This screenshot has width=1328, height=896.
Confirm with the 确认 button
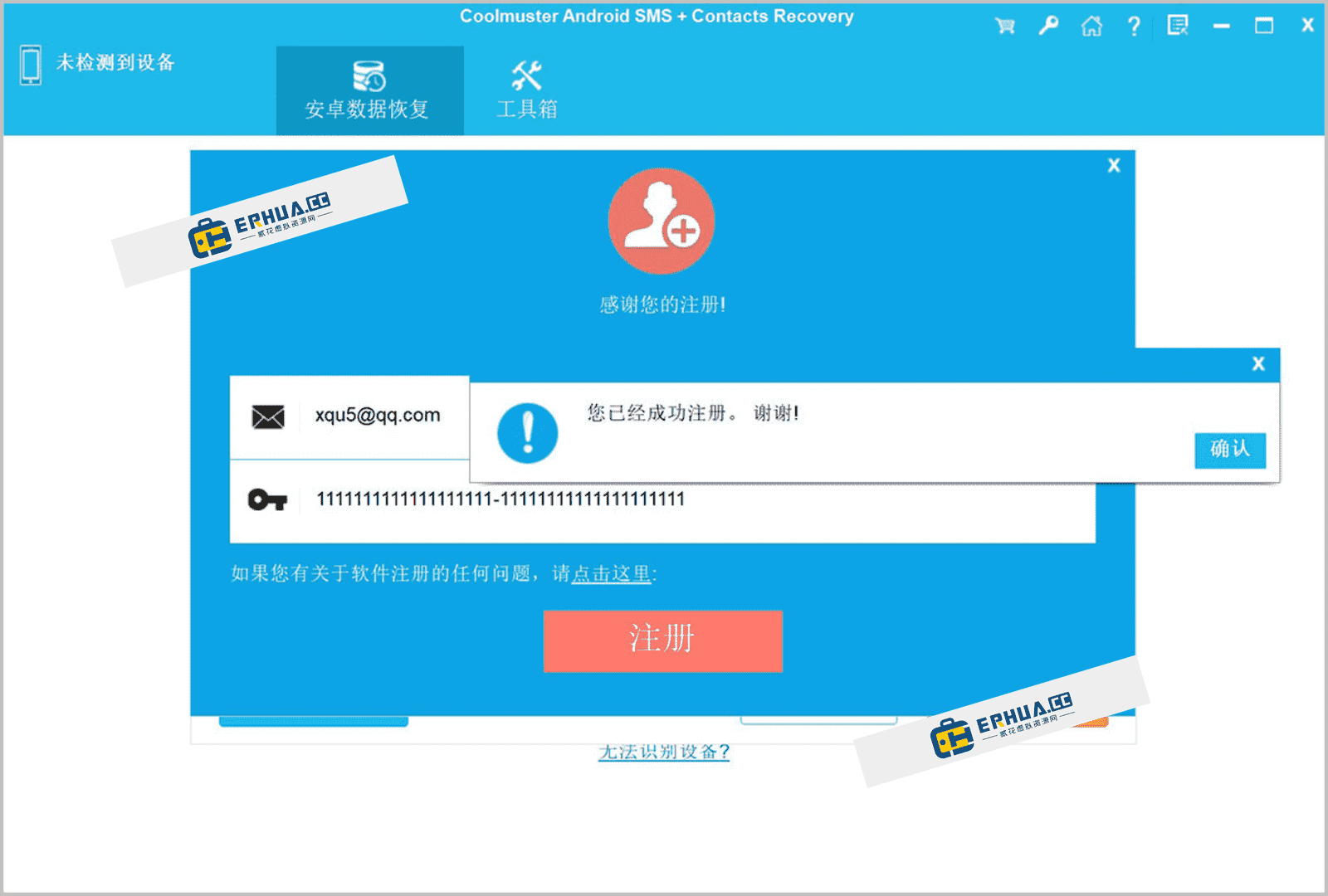click(1230, 450)
